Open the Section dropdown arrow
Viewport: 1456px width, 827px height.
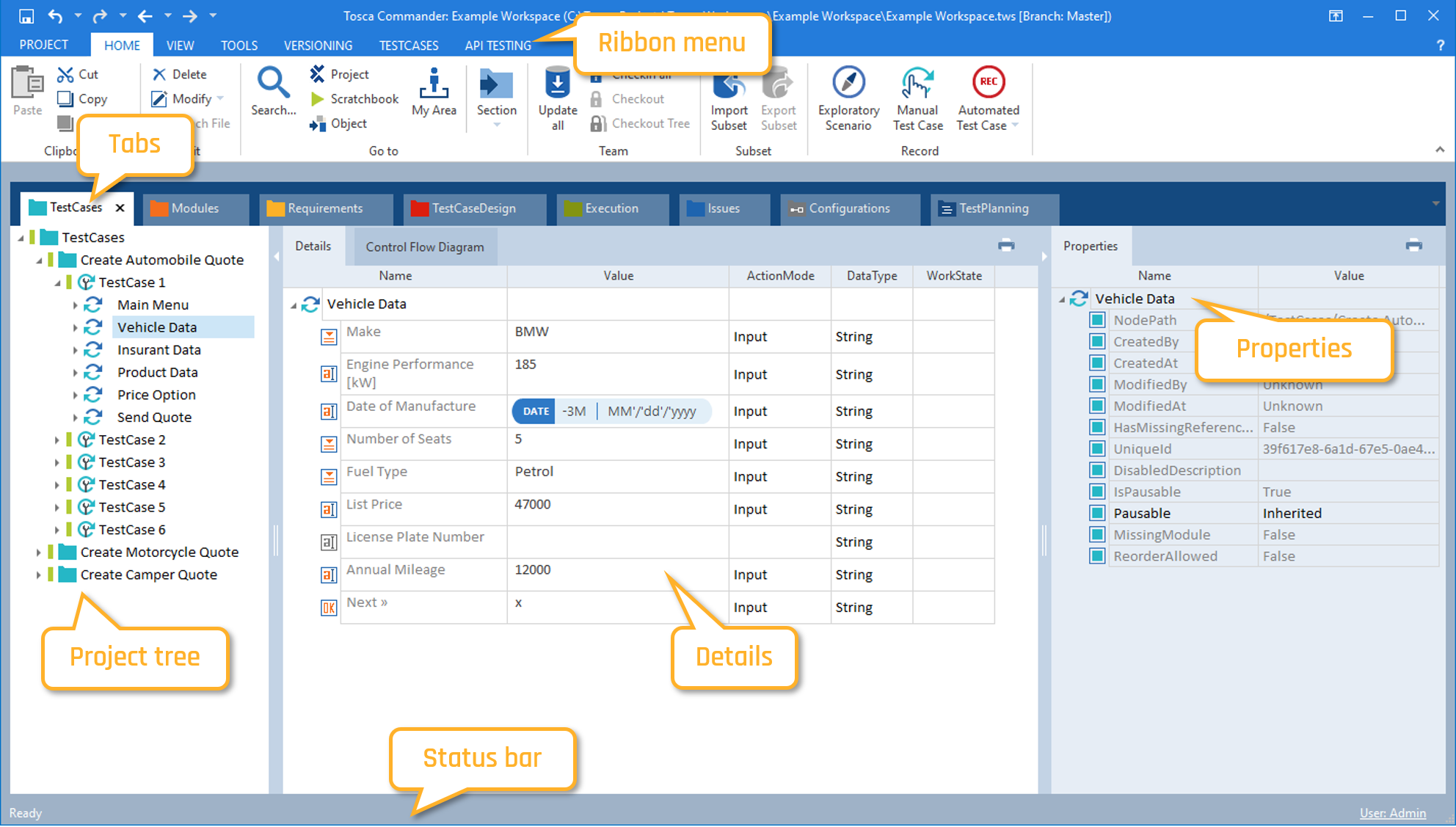tap(497, 125)
